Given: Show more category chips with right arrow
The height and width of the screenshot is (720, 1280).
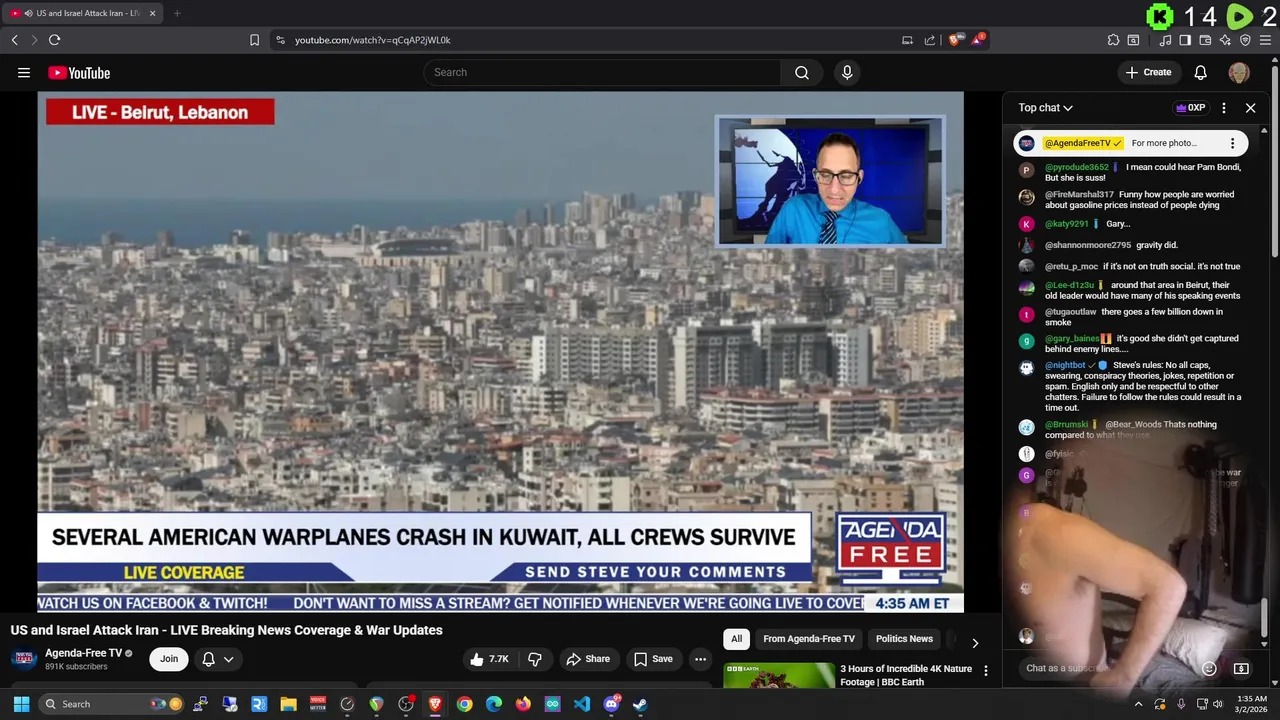Looking at the screenshot, I should [x=975, y=643].
